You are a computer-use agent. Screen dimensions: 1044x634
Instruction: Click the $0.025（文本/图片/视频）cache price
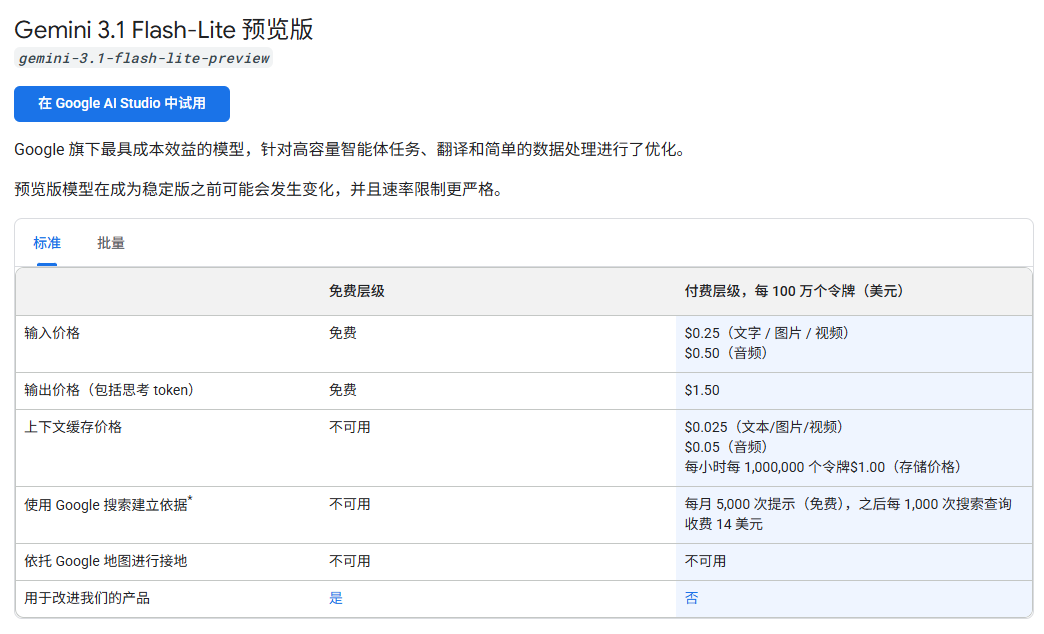pos(764,428)
